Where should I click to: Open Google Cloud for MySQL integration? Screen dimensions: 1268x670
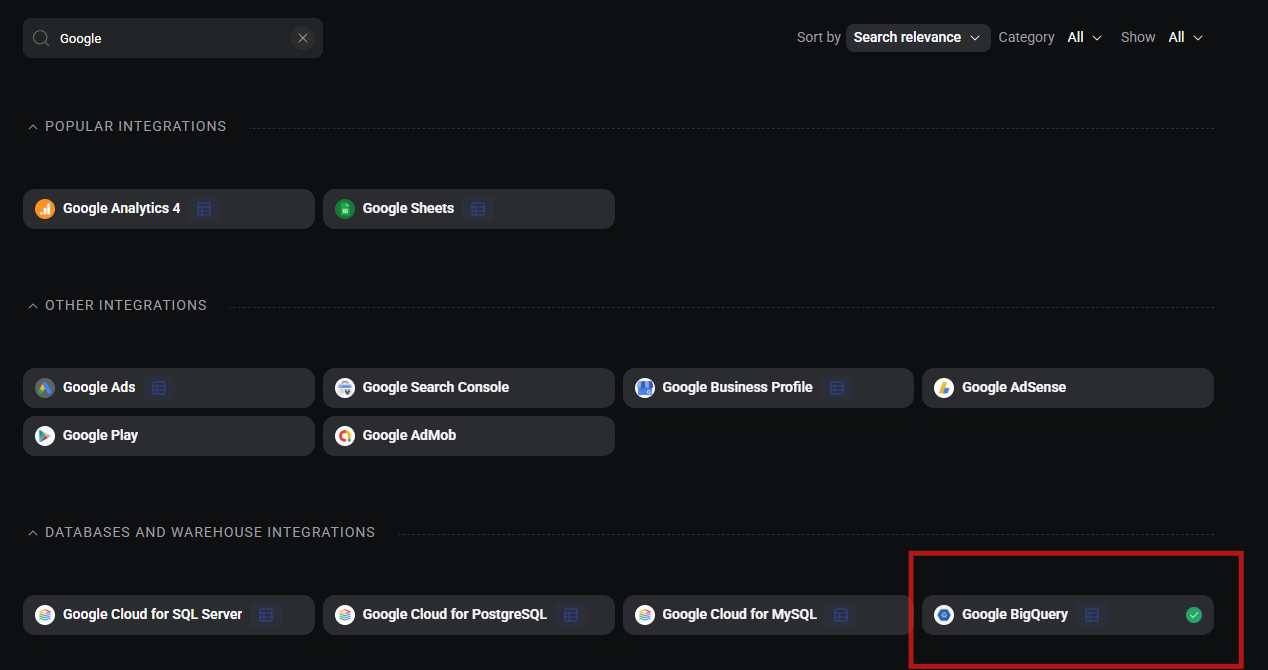[x=768, y=615]
